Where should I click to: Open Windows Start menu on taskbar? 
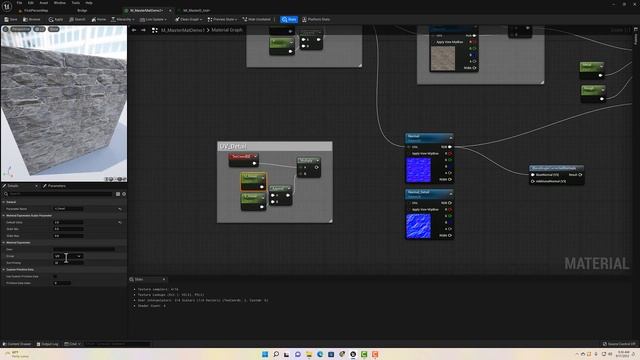tap(265, 354)
